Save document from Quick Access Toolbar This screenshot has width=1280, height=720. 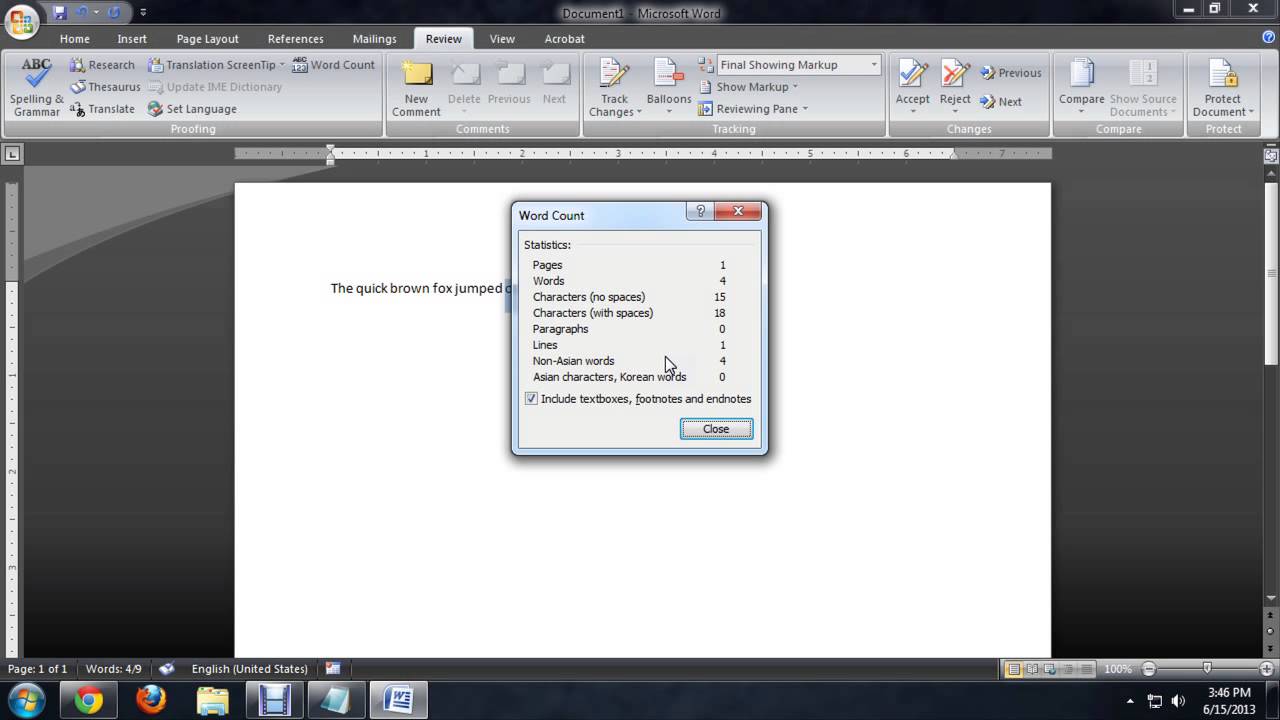[x=60, y=13]
